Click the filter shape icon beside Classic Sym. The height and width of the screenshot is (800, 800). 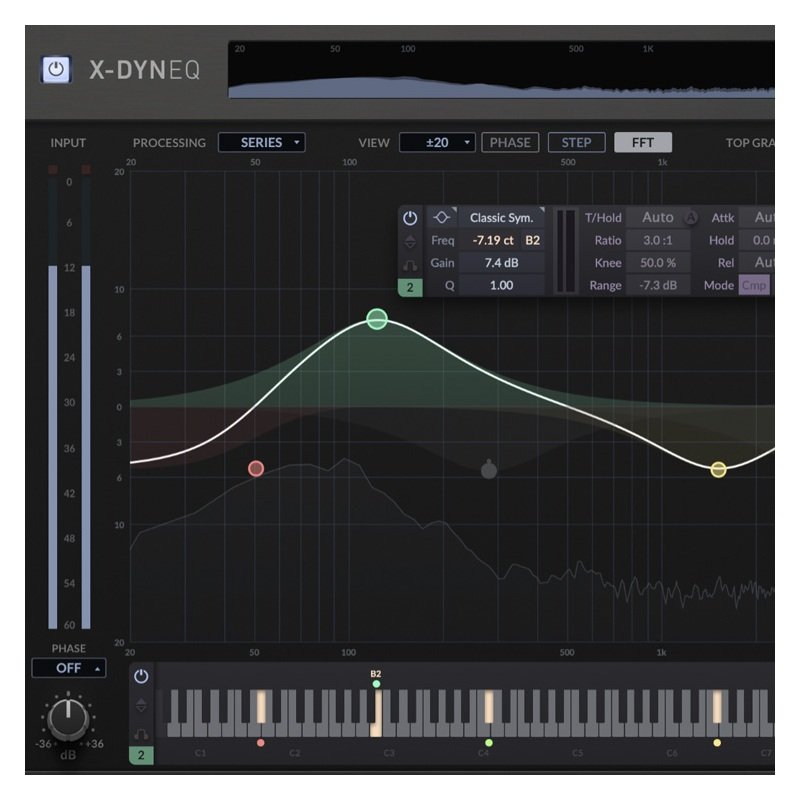441,218
